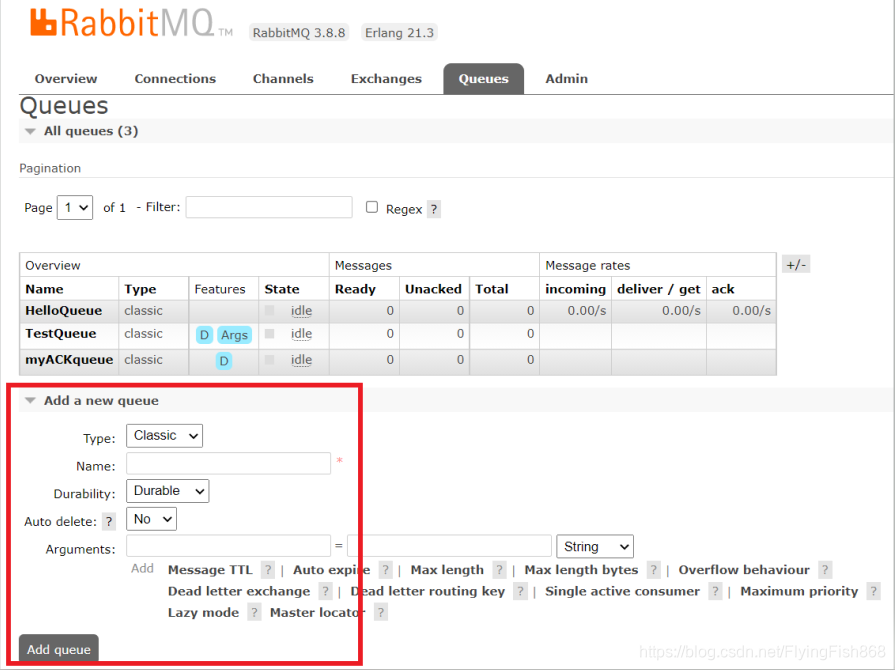Switch to the Channels tab

point(283,79)
